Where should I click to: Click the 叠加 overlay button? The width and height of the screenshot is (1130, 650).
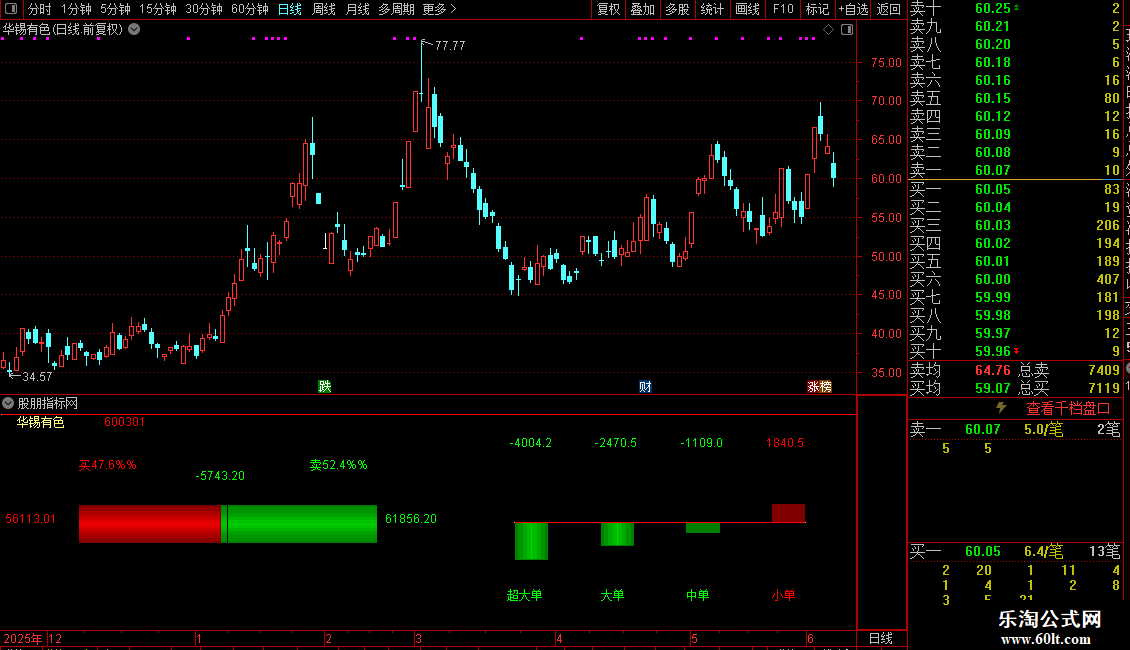[x=643, y=9]
